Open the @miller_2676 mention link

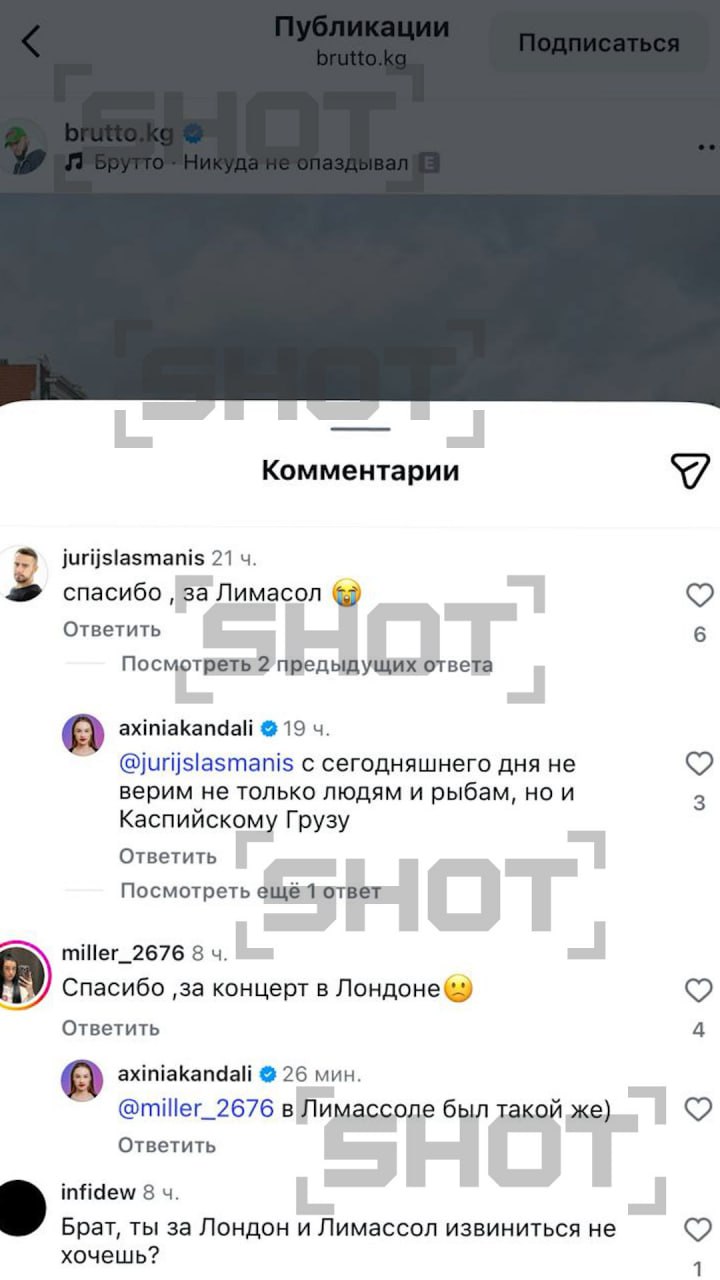pyautogui.click(x=196, y=1108)
